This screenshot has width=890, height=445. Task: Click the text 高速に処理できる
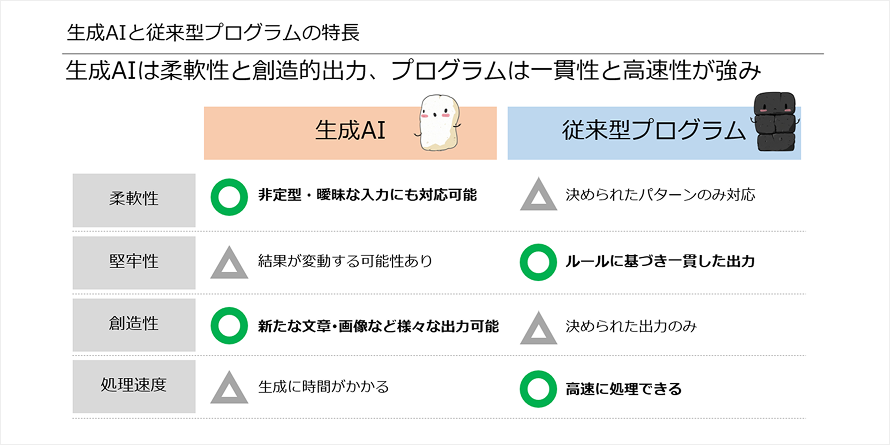(623, 388)
